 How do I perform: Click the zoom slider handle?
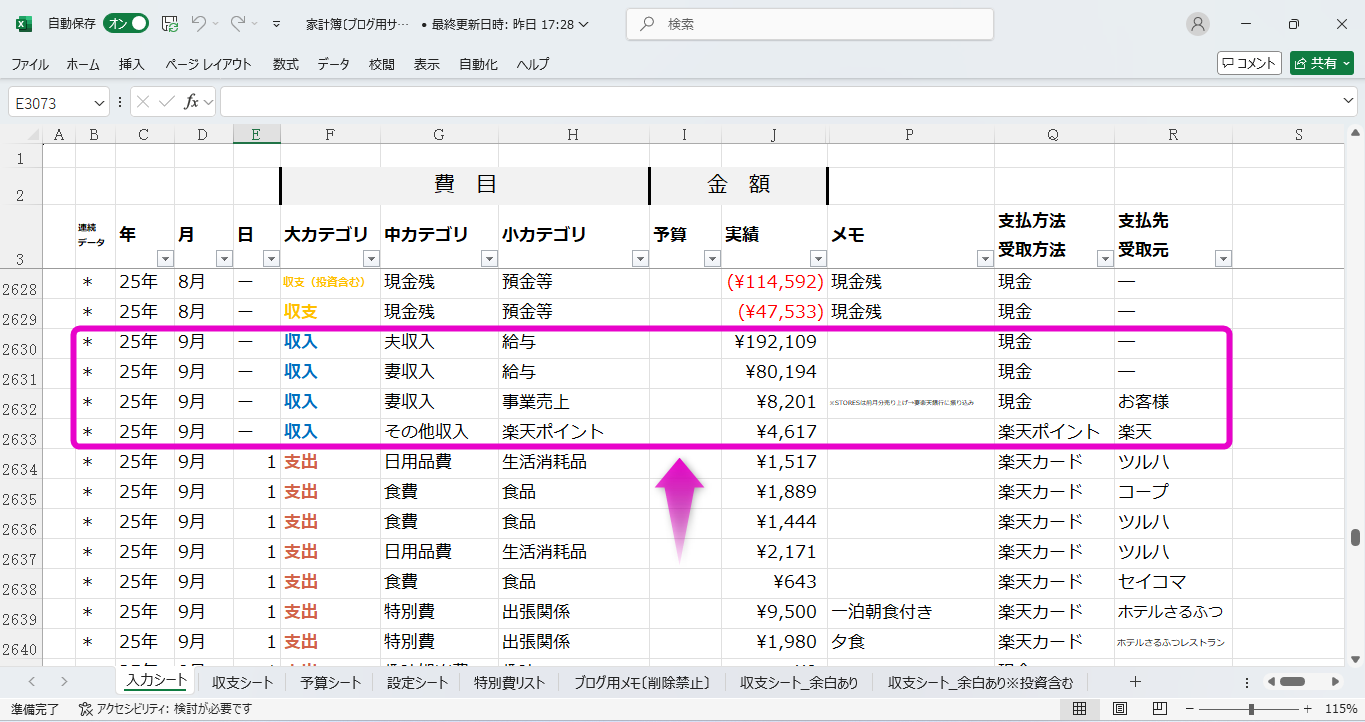[1251, 709]
